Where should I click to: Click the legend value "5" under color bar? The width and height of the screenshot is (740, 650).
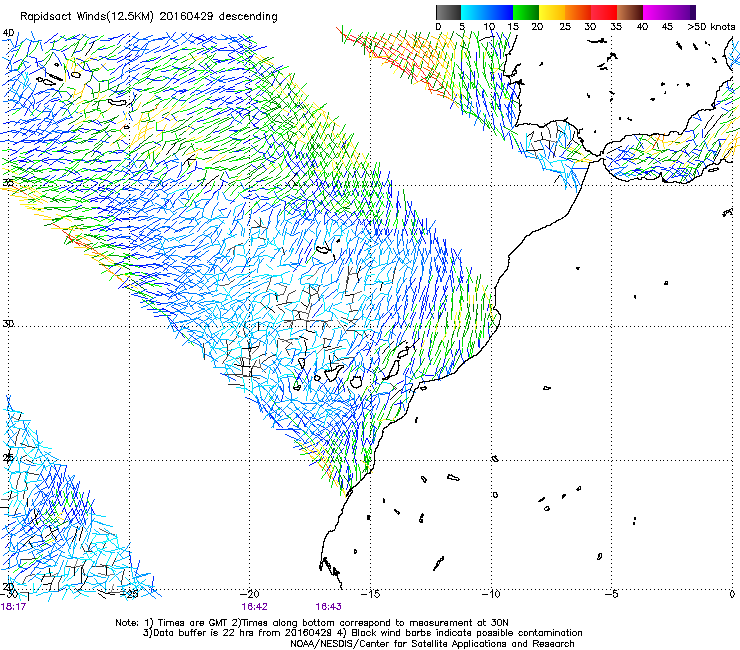tap(462, 27)
